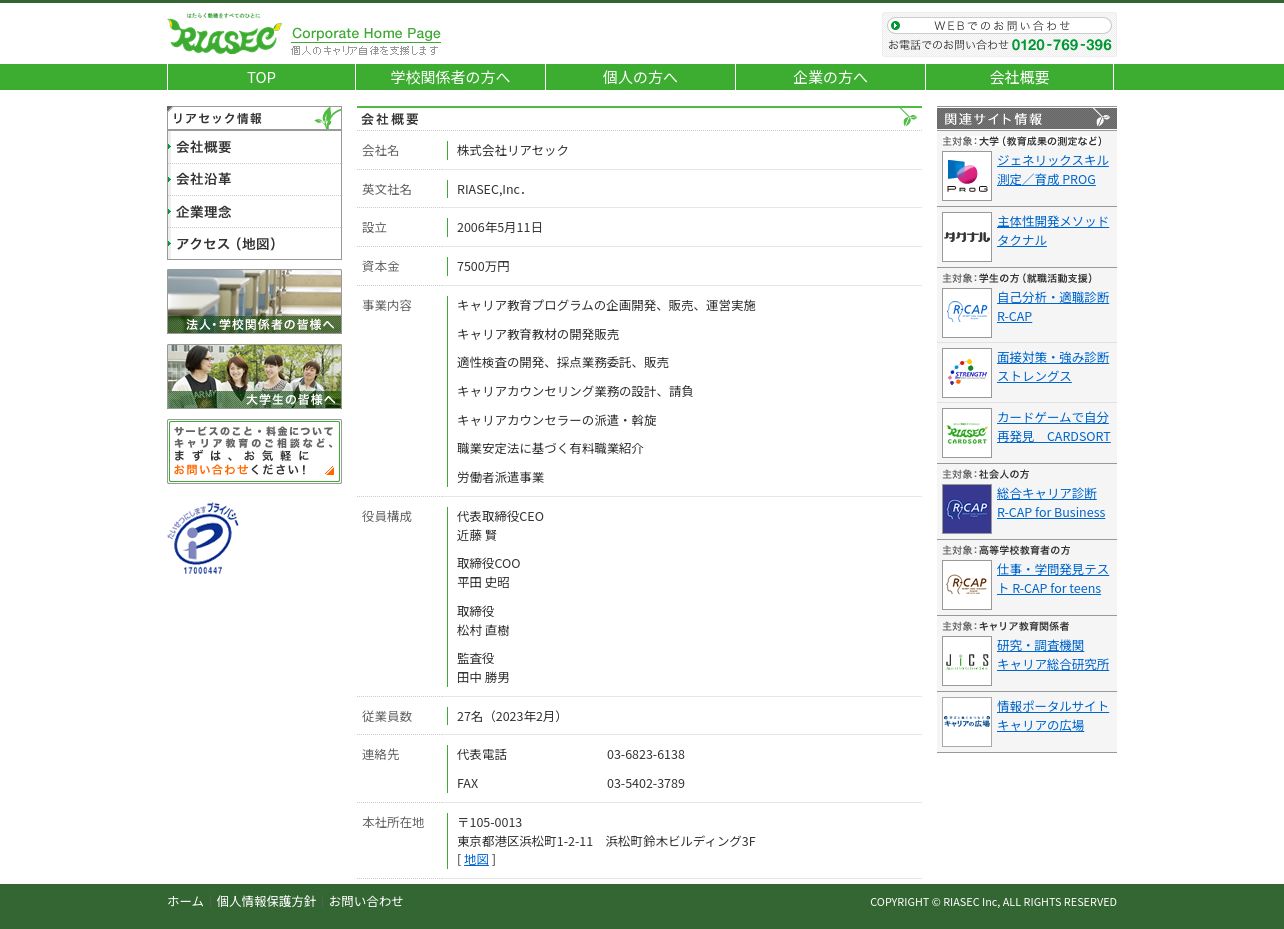This screenshot has width=1284, height=929.
Task: Open 自己分析・適職診断 R-CAP link
Action: pyautogui.click(x=1053, y=307)
